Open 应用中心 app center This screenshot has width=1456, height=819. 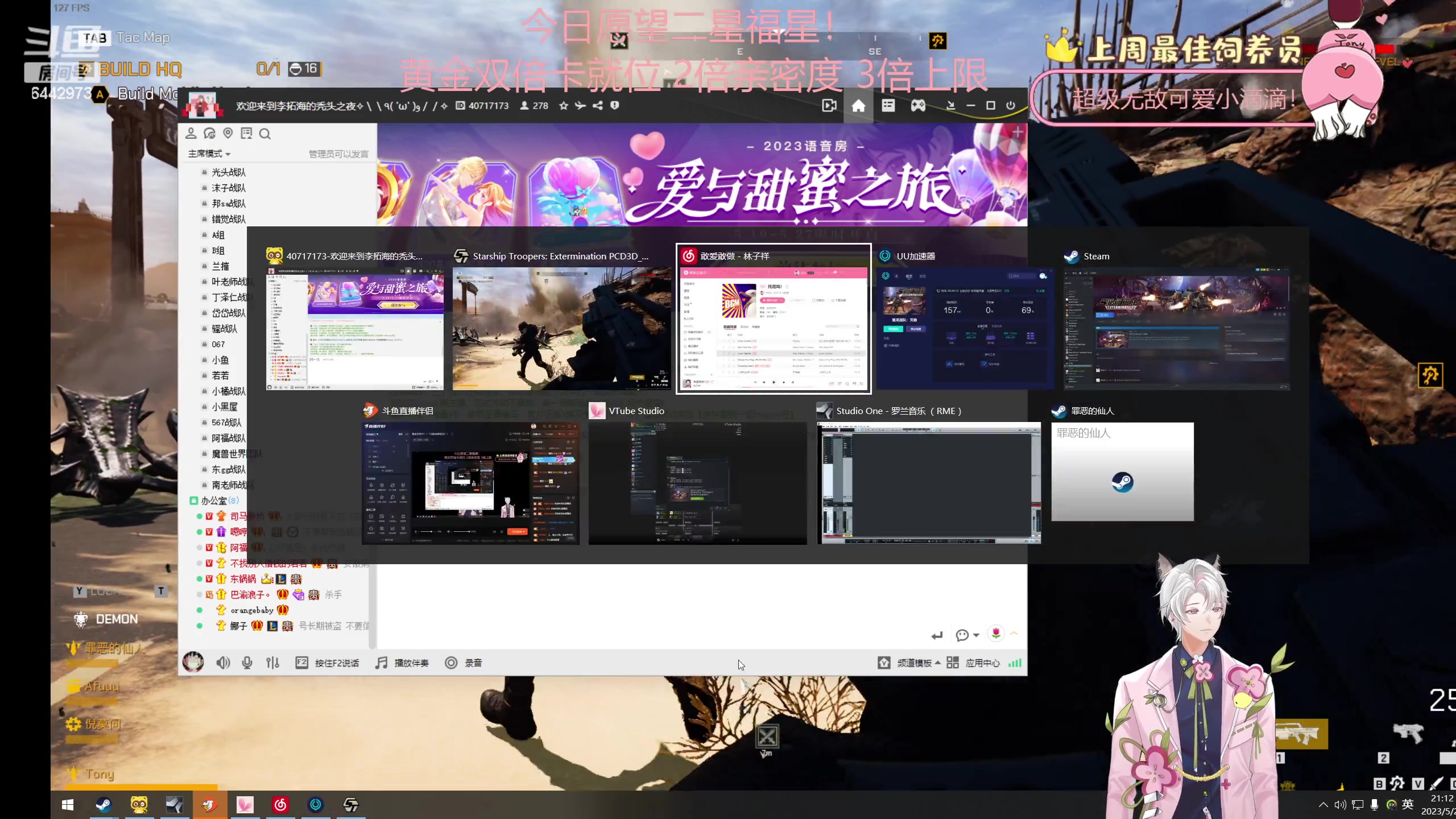tap(973, 663)
